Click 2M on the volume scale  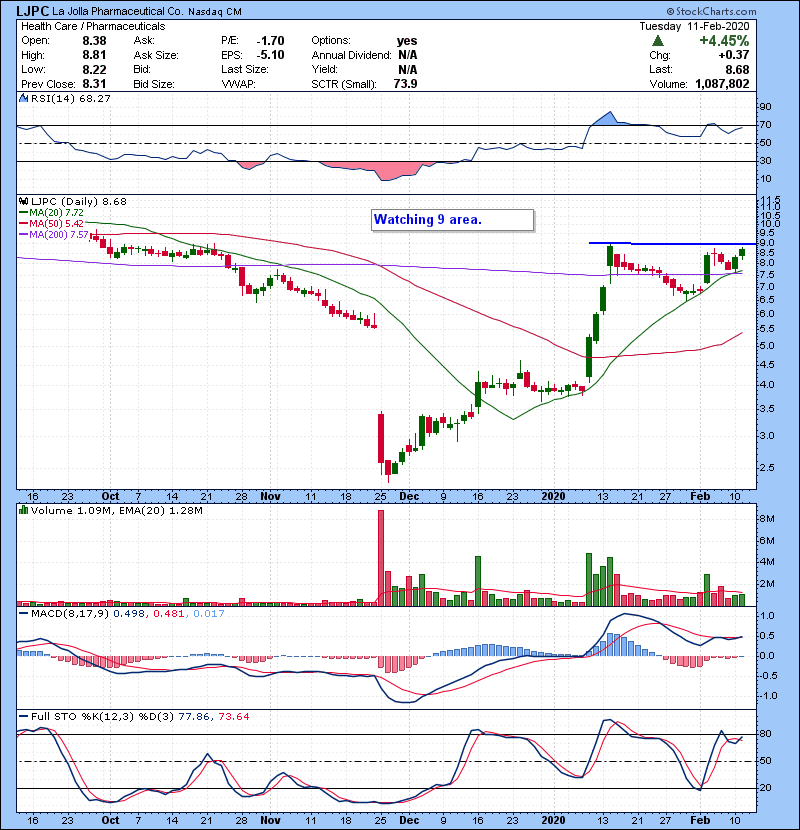(x=767, y=584)
